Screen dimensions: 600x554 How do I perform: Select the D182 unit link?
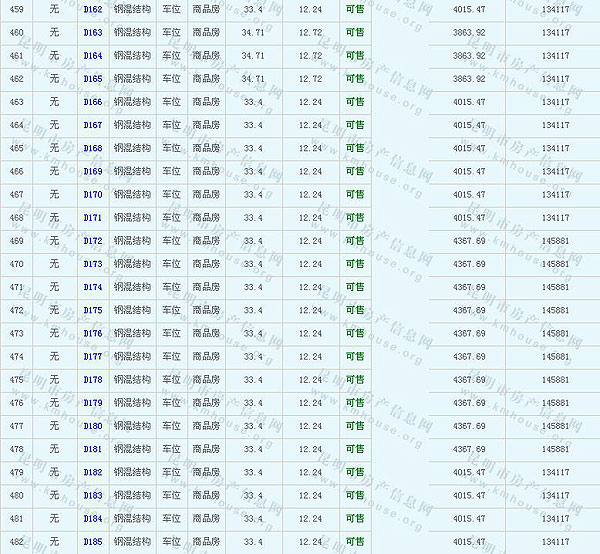pyautogui.click(x=92, y=472)
